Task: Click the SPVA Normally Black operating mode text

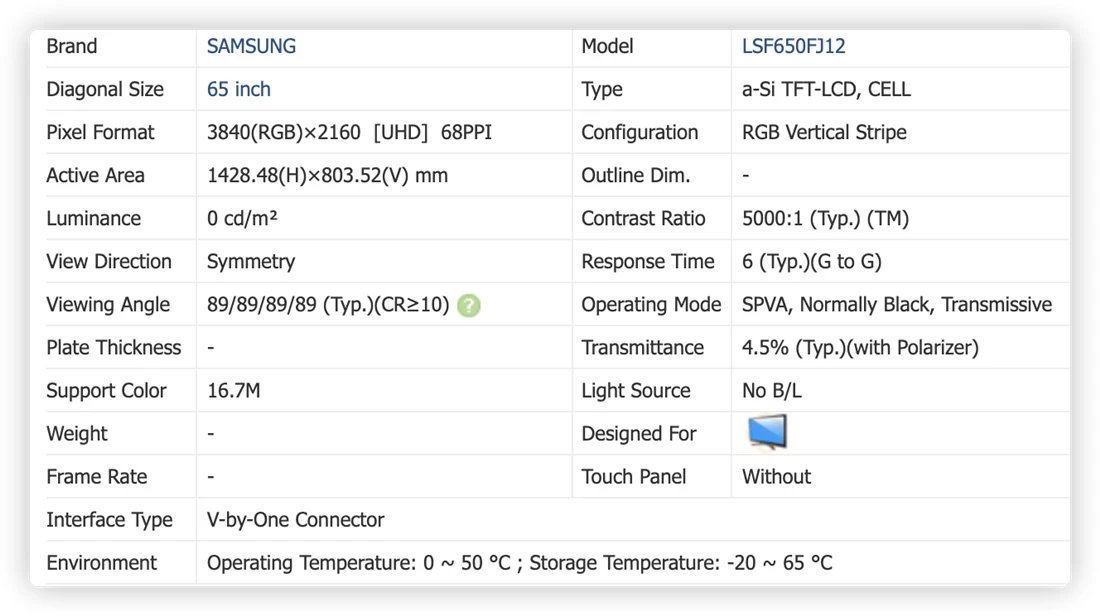Action: pyautogui.click(x=897, y=304)
